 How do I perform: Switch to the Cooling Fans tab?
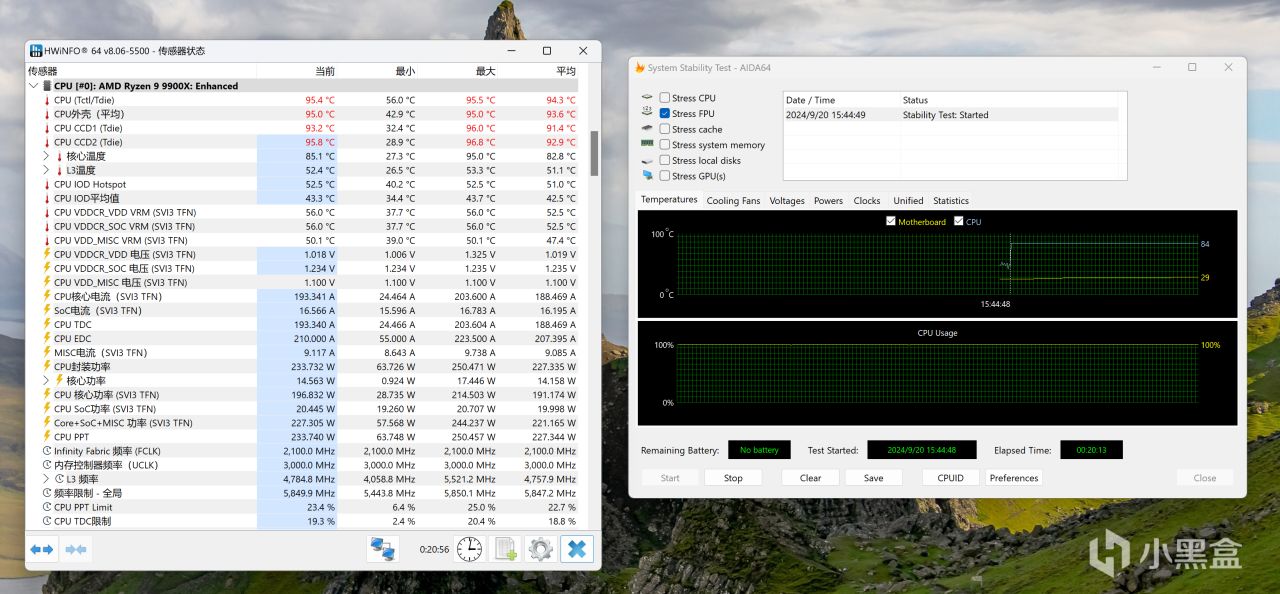point(733,200)
